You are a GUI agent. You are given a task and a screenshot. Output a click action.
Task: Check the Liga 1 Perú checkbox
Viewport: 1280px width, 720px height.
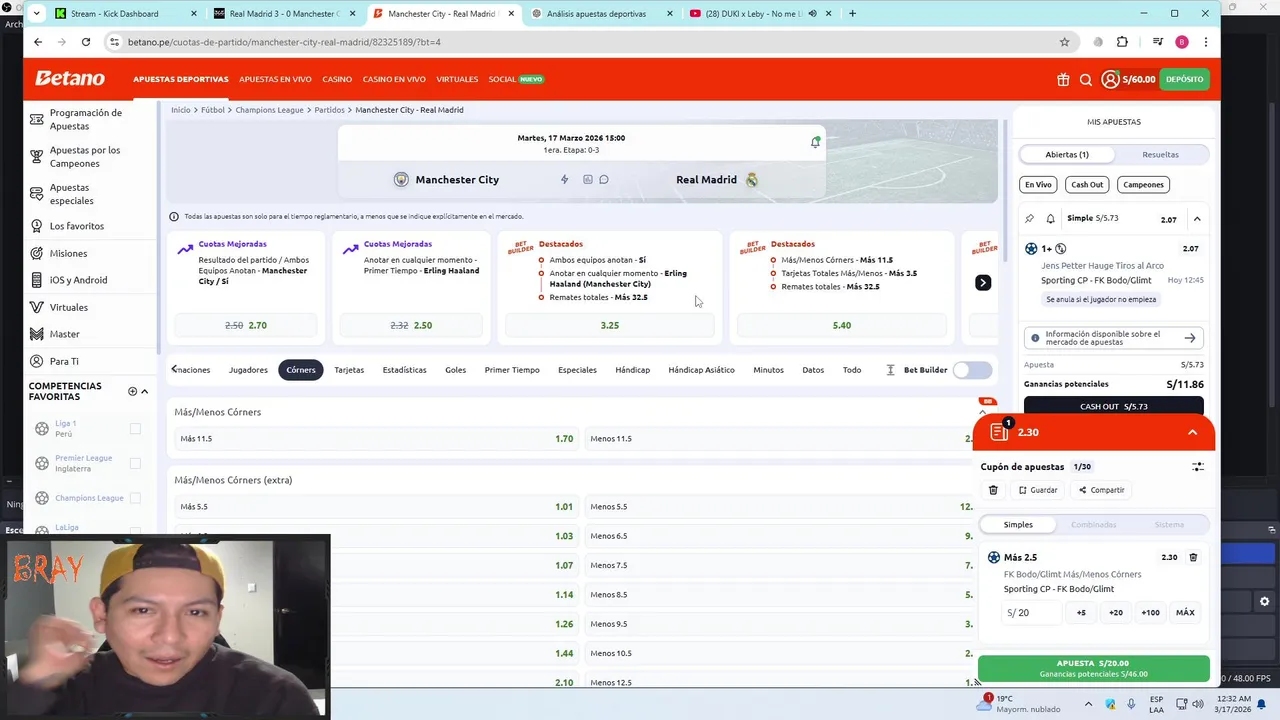135,429
